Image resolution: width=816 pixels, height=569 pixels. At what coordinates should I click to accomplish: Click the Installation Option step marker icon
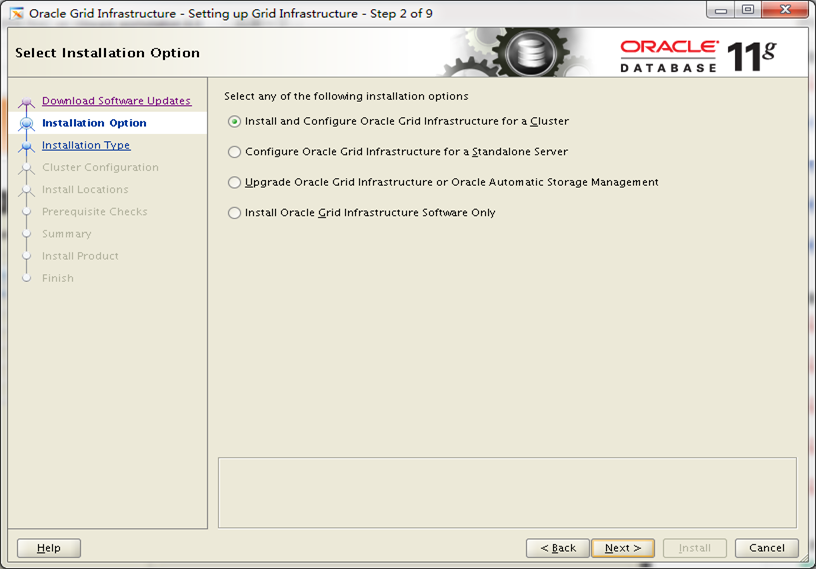click(27, 124)
